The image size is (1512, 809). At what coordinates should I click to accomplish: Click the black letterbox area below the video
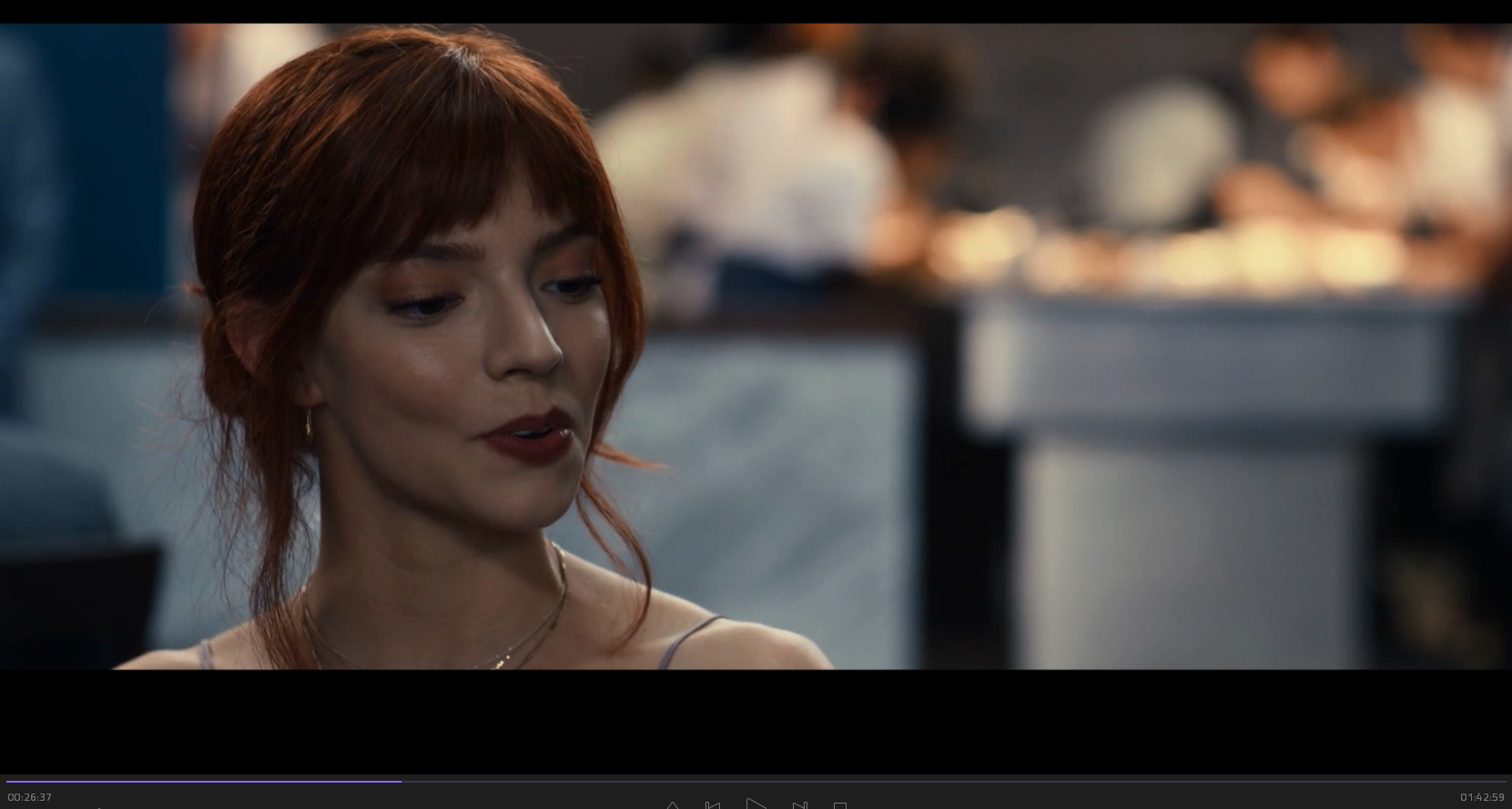[x=756, y=721]
